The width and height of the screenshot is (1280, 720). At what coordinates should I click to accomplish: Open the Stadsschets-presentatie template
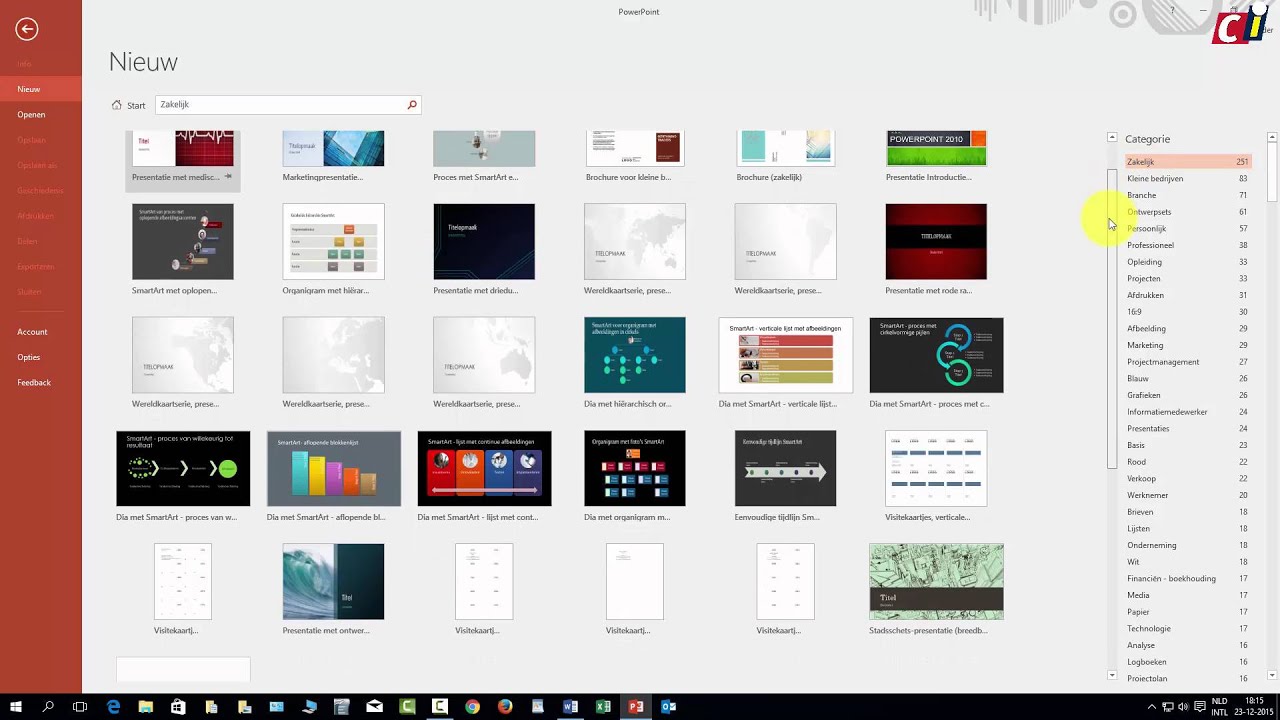936,590
